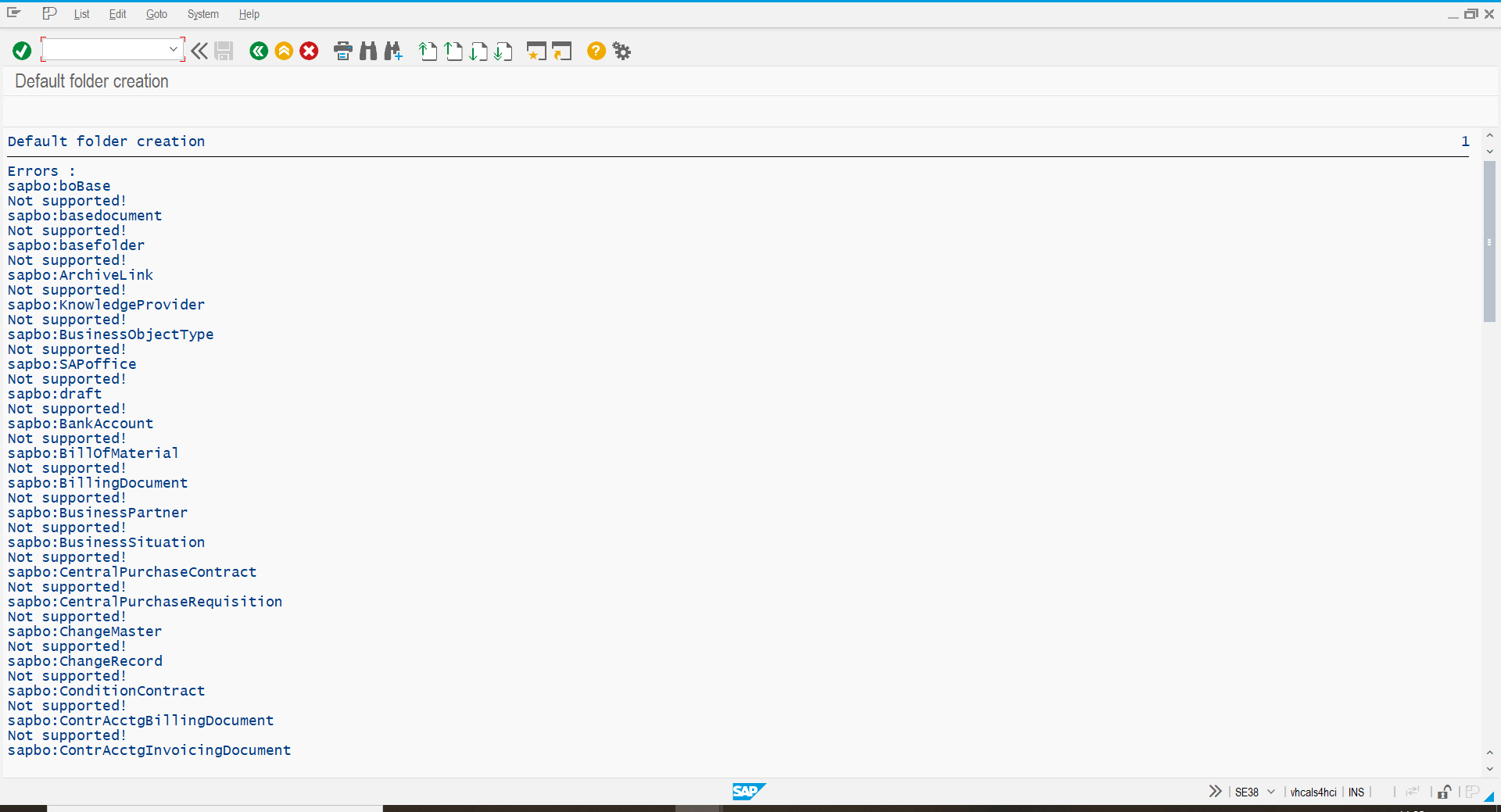Click the green Enter checkmark icon
This screenshot has width=1501, height=812.
[x=22, y=51]
